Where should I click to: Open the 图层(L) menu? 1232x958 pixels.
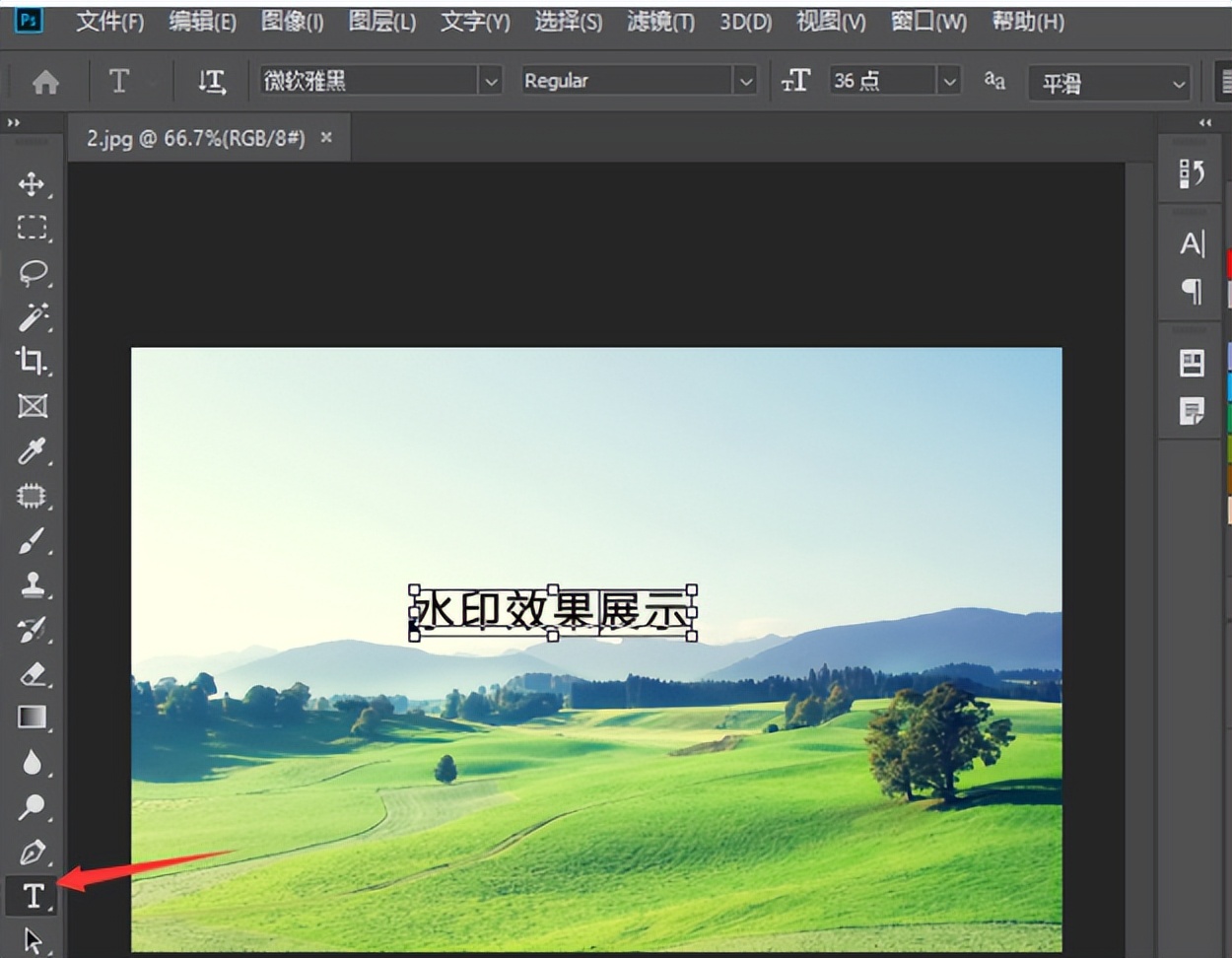pos(382,22)
